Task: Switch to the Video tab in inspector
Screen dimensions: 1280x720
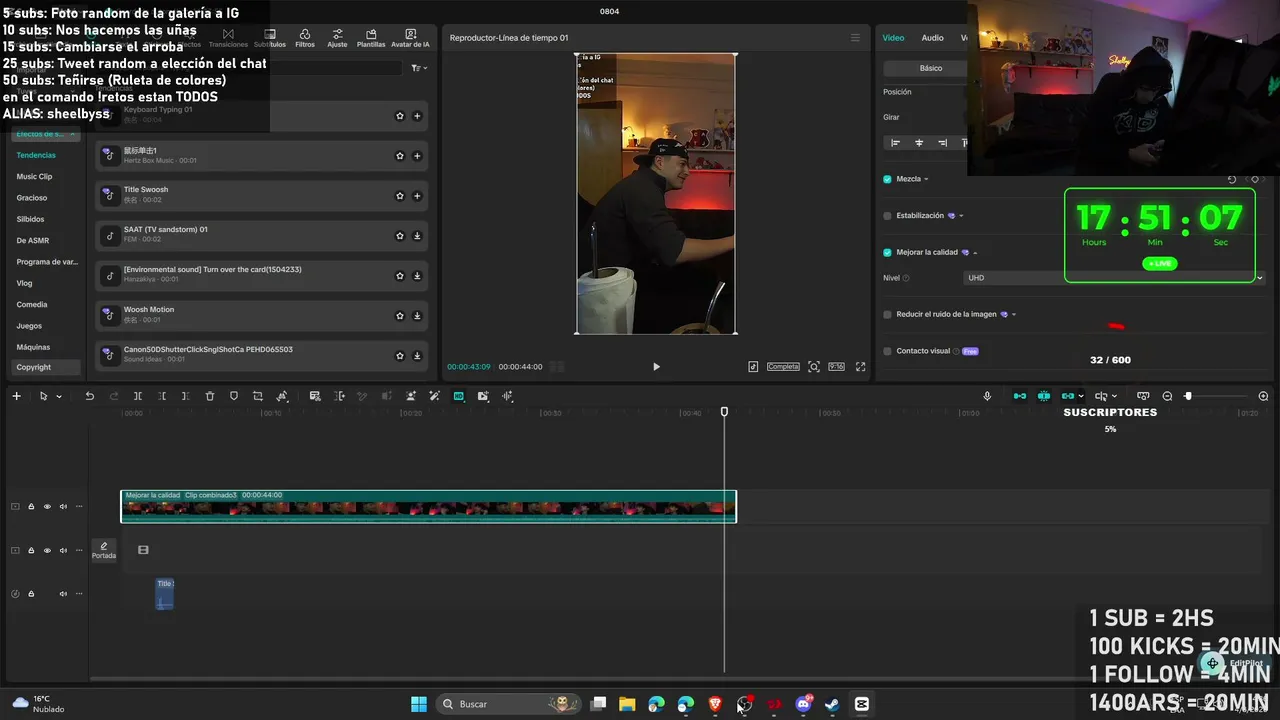Action: (893, 38)
